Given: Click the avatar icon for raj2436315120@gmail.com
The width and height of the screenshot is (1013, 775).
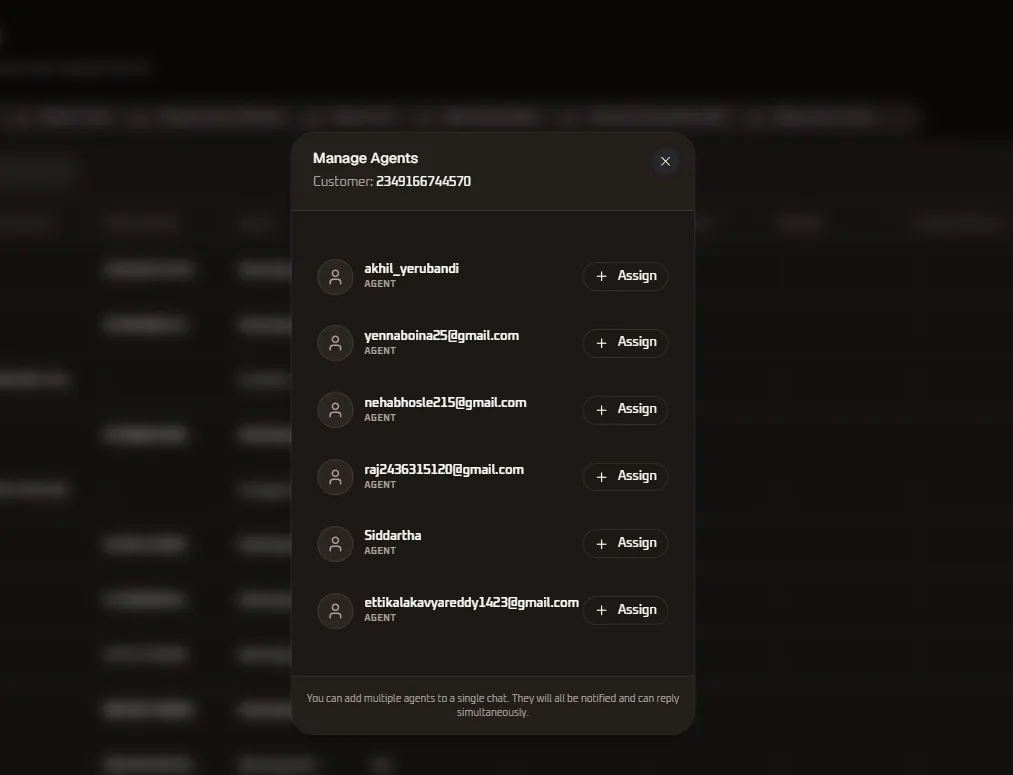Looking at the screenshot, I should coord(335,477).
